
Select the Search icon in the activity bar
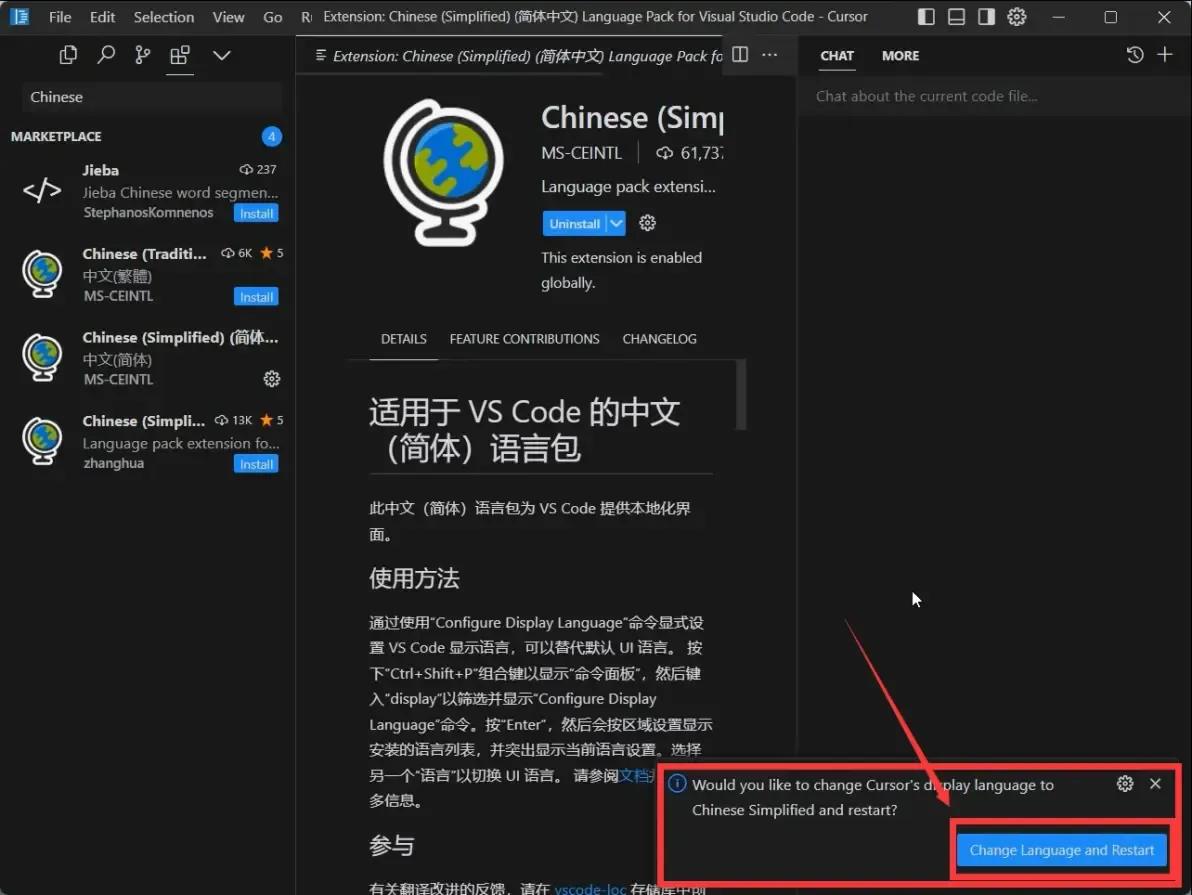pyautogui.click(x=106, y=55)
